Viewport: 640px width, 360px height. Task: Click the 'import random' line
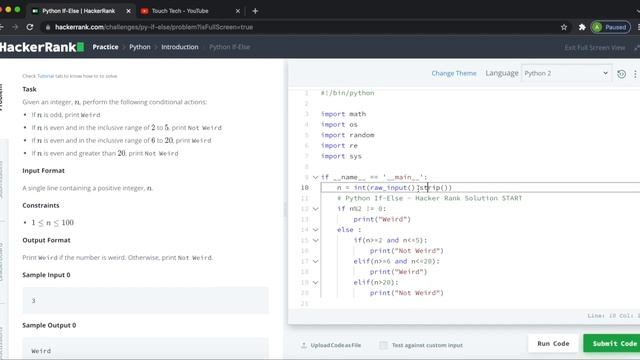(347, 135)
